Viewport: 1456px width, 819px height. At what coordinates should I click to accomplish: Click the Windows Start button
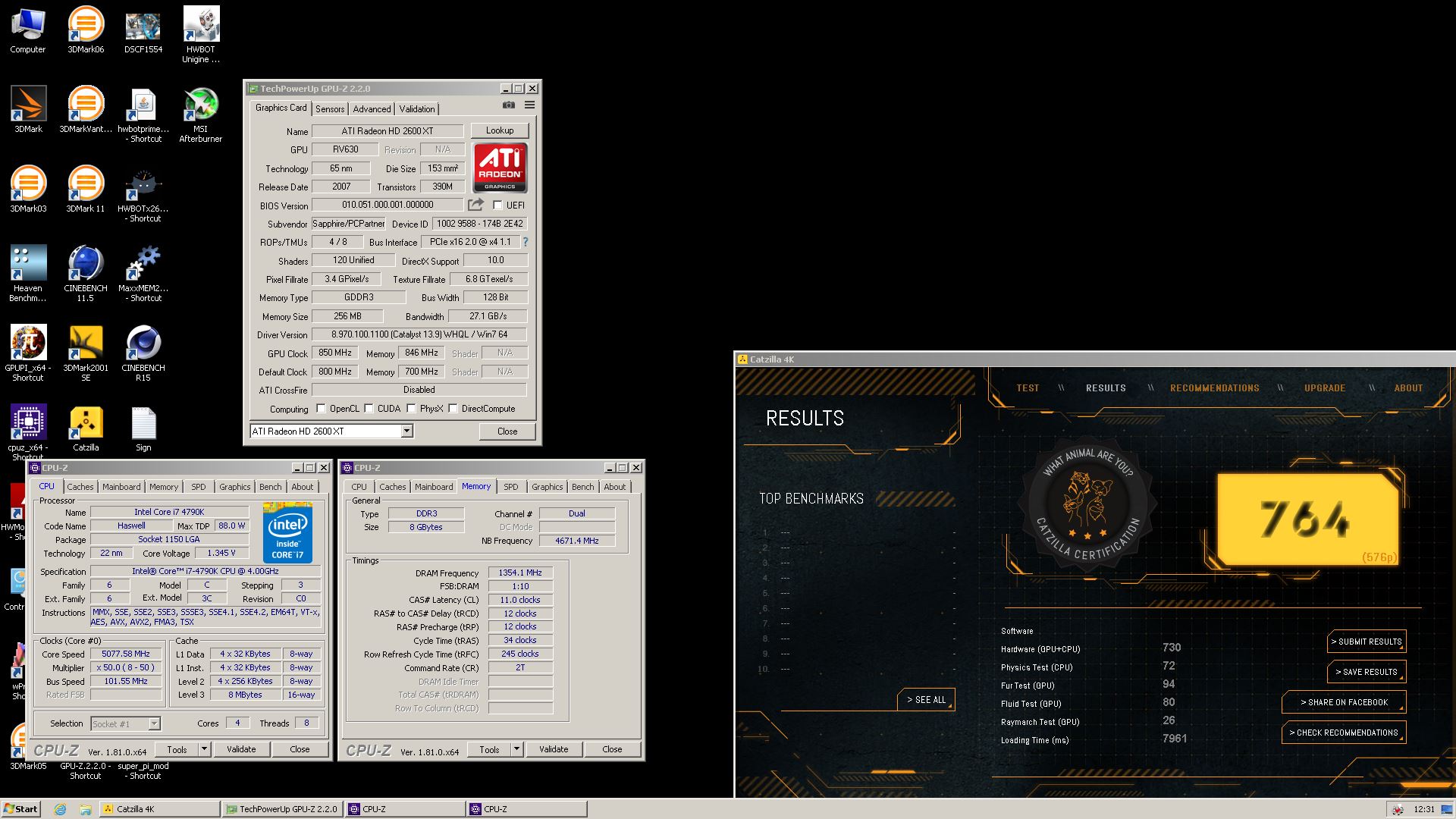click(20, 809)
